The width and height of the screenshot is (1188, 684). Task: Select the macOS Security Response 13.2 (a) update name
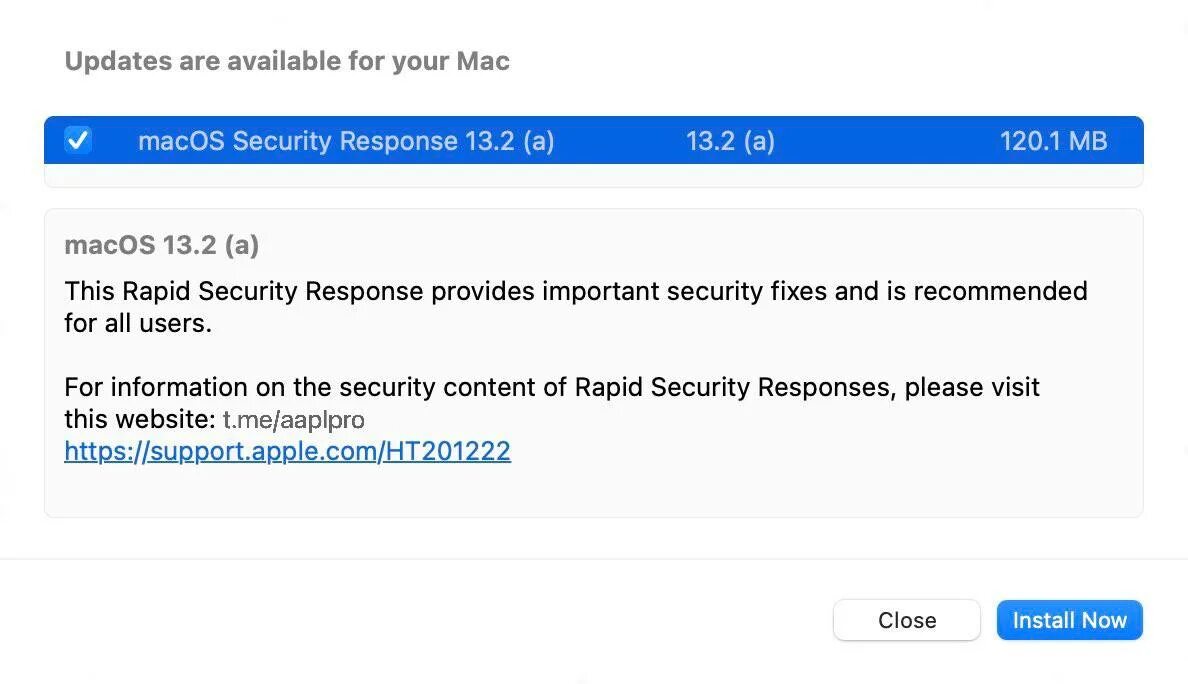coord(345,141)
